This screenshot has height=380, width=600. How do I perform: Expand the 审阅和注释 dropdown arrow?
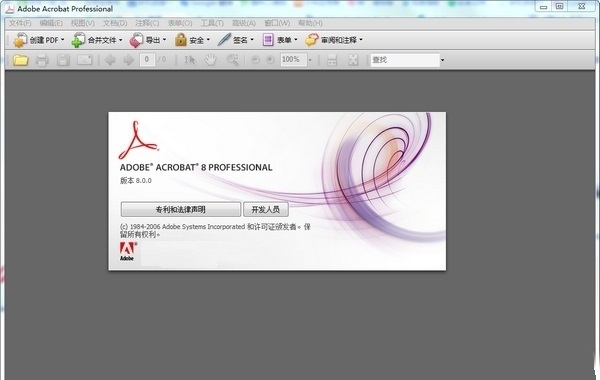click(361, 39)
